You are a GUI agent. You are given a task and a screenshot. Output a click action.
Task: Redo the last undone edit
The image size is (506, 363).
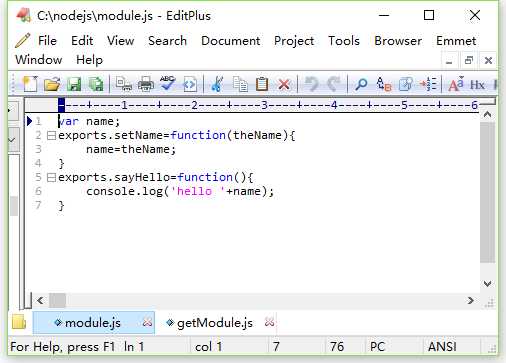(333, 84)
